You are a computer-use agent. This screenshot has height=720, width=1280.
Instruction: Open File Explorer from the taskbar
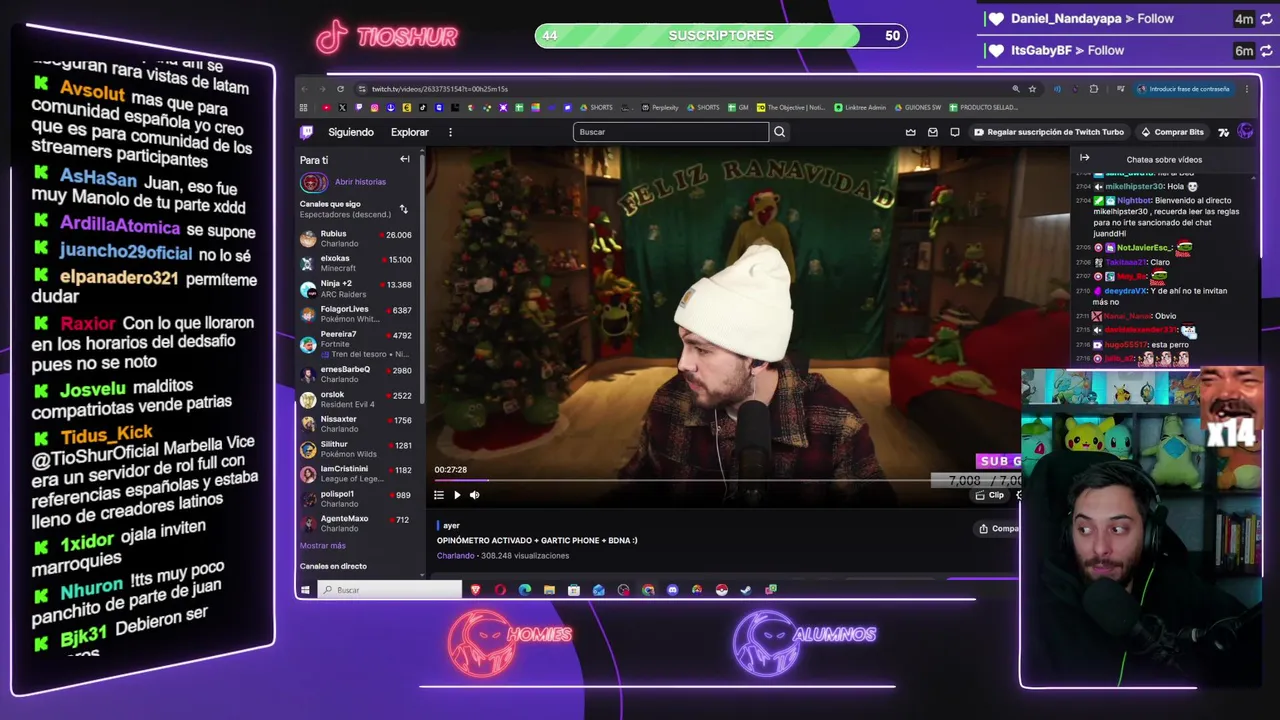point(549,590)
